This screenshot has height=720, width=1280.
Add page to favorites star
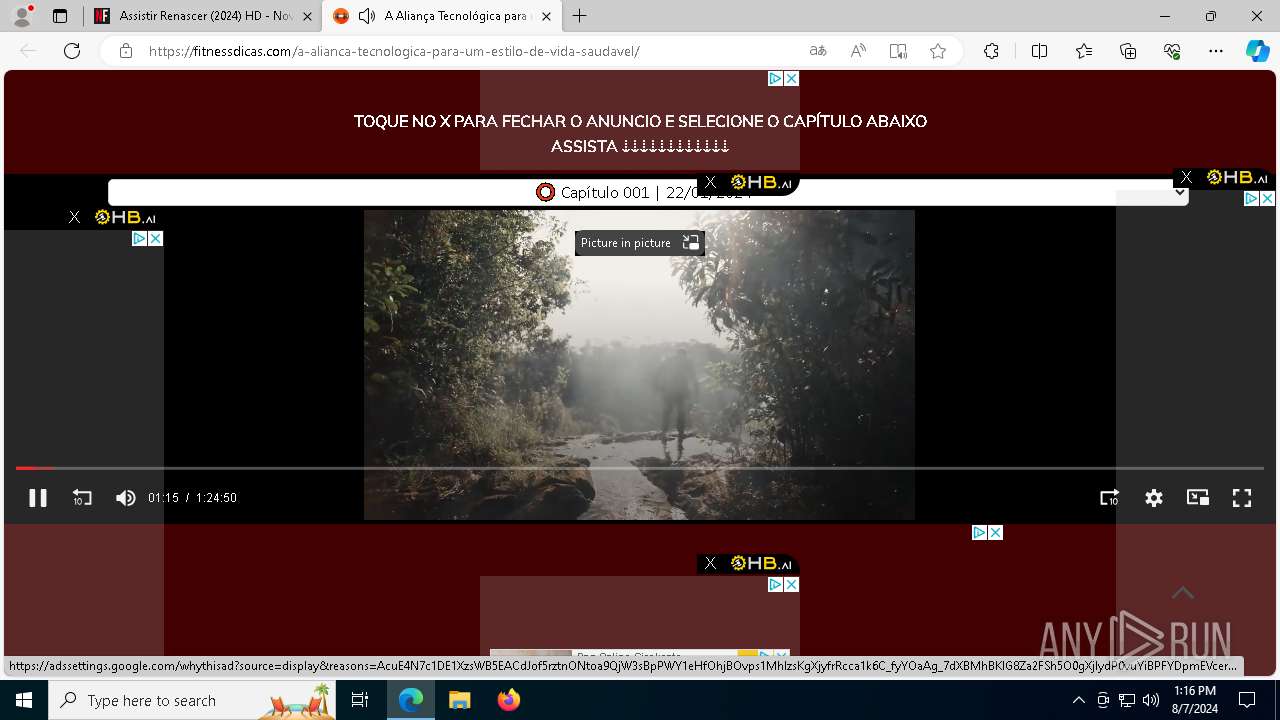pyautogui.click(x=938, y=51)
